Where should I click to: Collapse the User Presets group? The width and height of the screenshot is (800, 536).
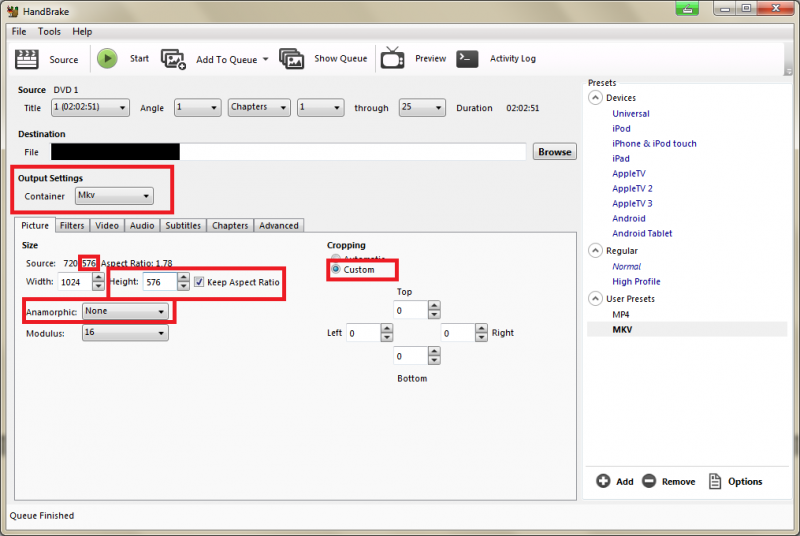pyautogui.click(x=595, y=298)
